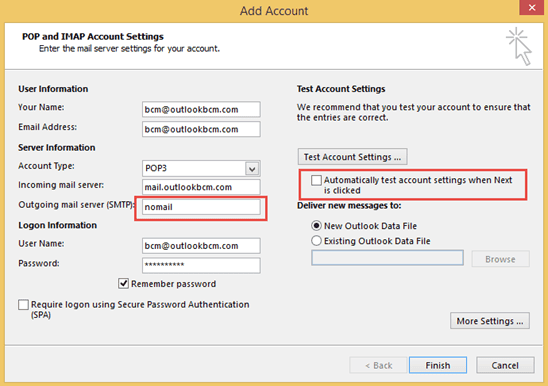Click the Email Address input field

(201, 129)
